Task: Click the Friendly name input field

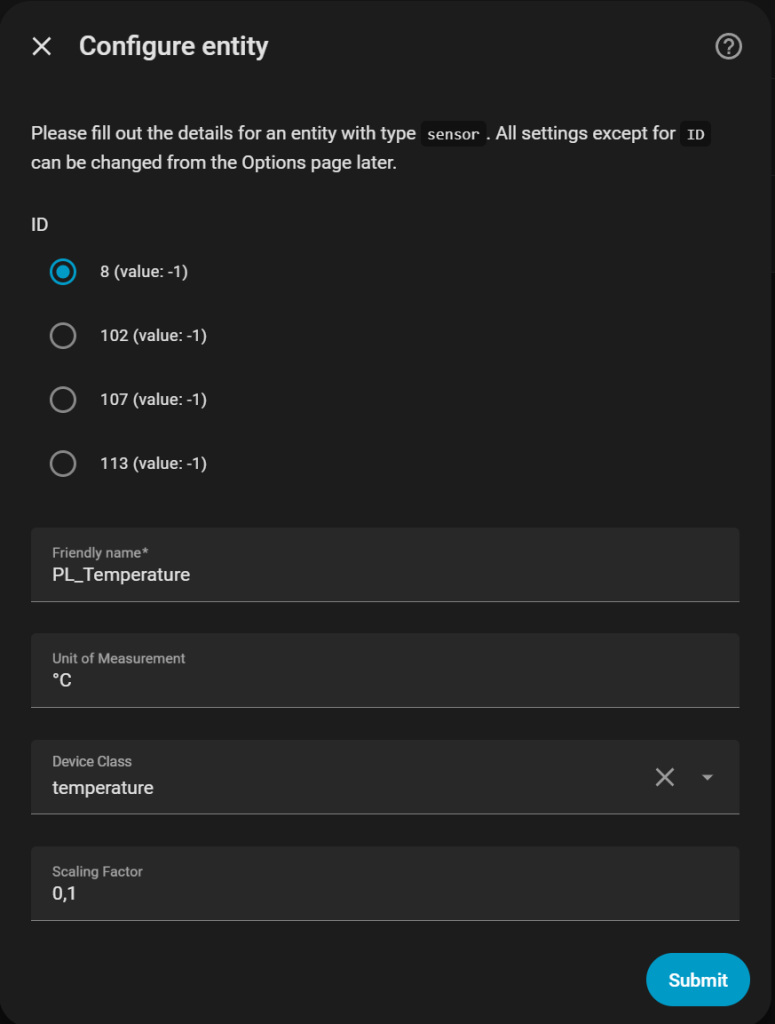Action: (x=385, y=575)
